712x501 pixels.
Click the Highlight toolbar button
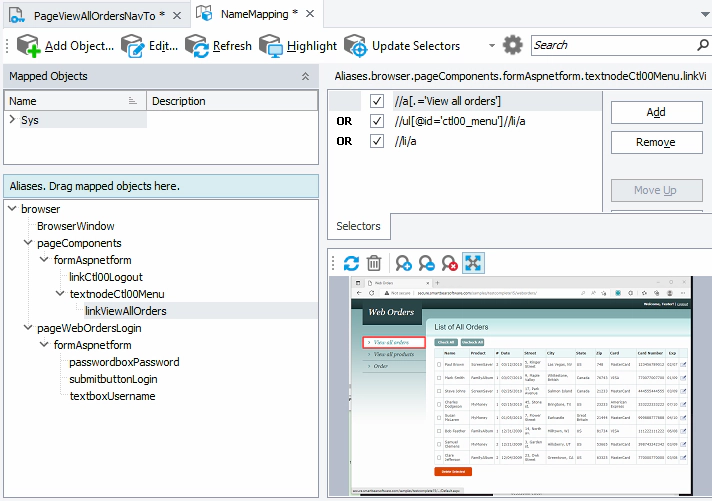point(298,46)
